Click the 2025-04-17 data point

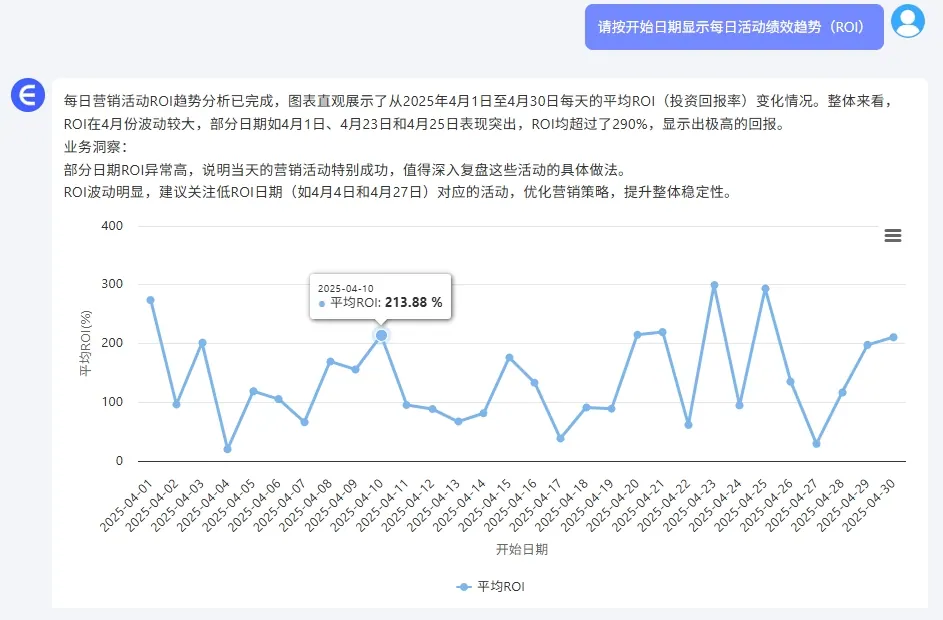(x=561, y=438)
